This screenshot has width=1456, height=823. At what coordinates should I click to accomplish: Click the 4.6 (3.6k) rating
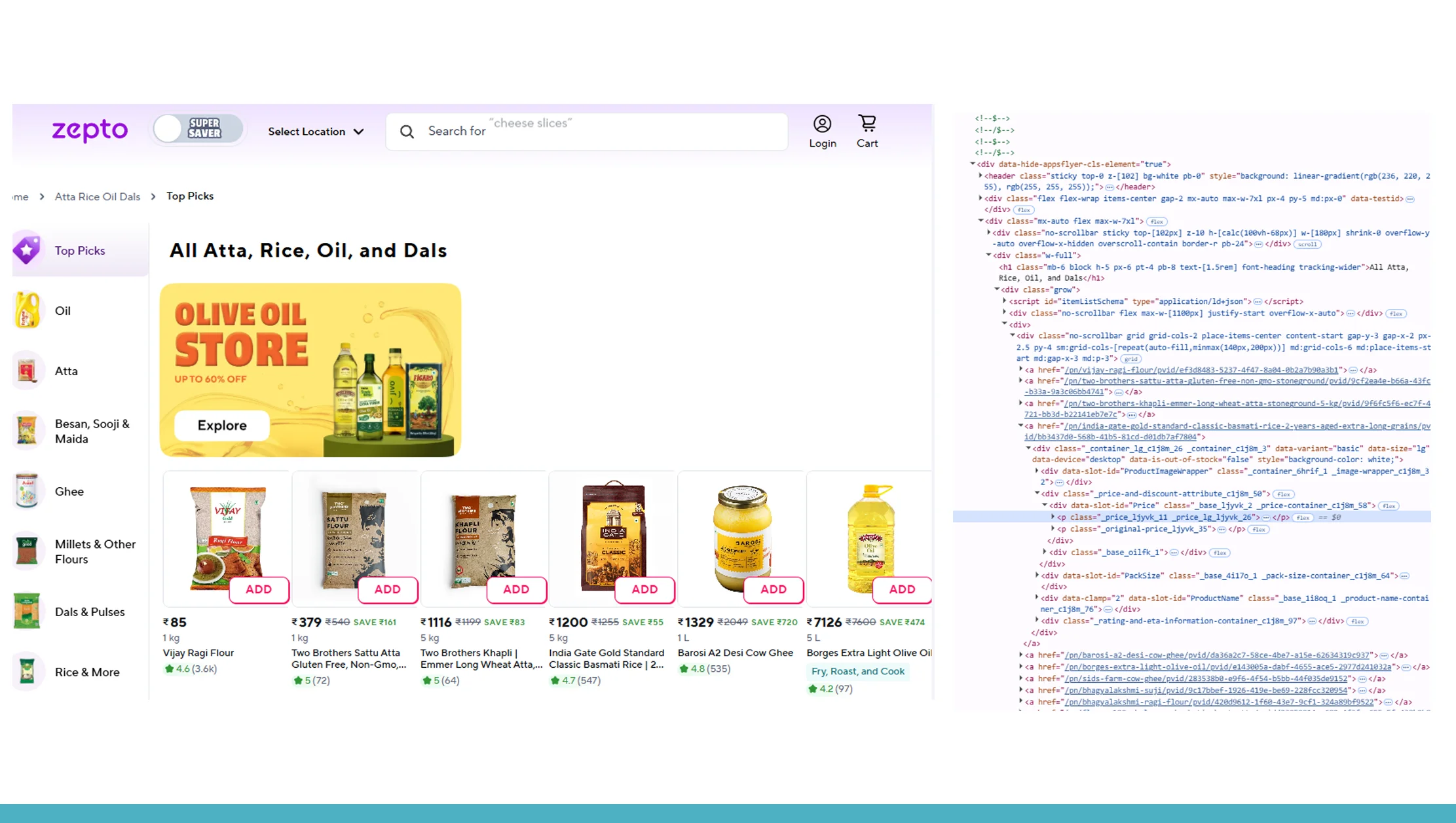[191, 668]
